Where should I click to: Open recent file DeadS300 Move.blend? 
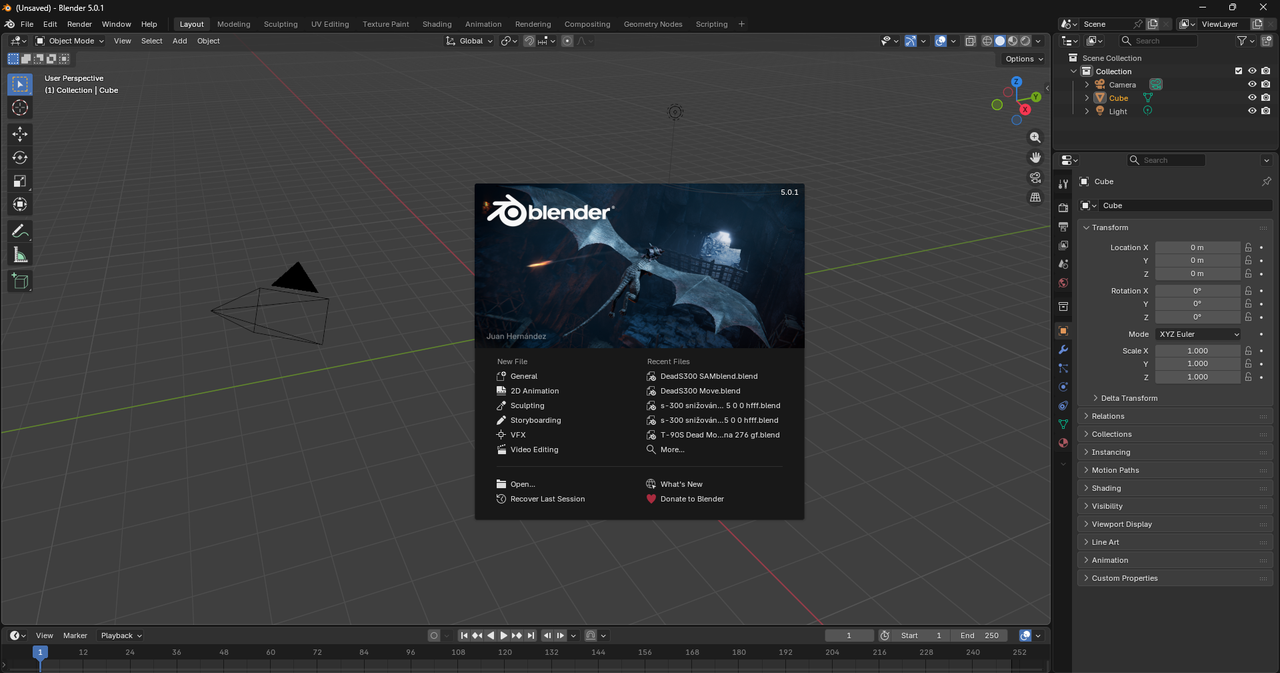tap(700, 391)
